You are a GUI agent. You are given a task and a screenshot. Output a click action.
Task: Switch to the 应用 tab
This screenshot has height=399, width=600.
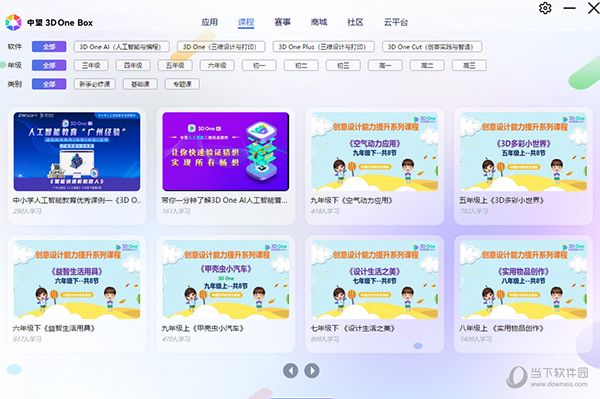click(209, 22)
